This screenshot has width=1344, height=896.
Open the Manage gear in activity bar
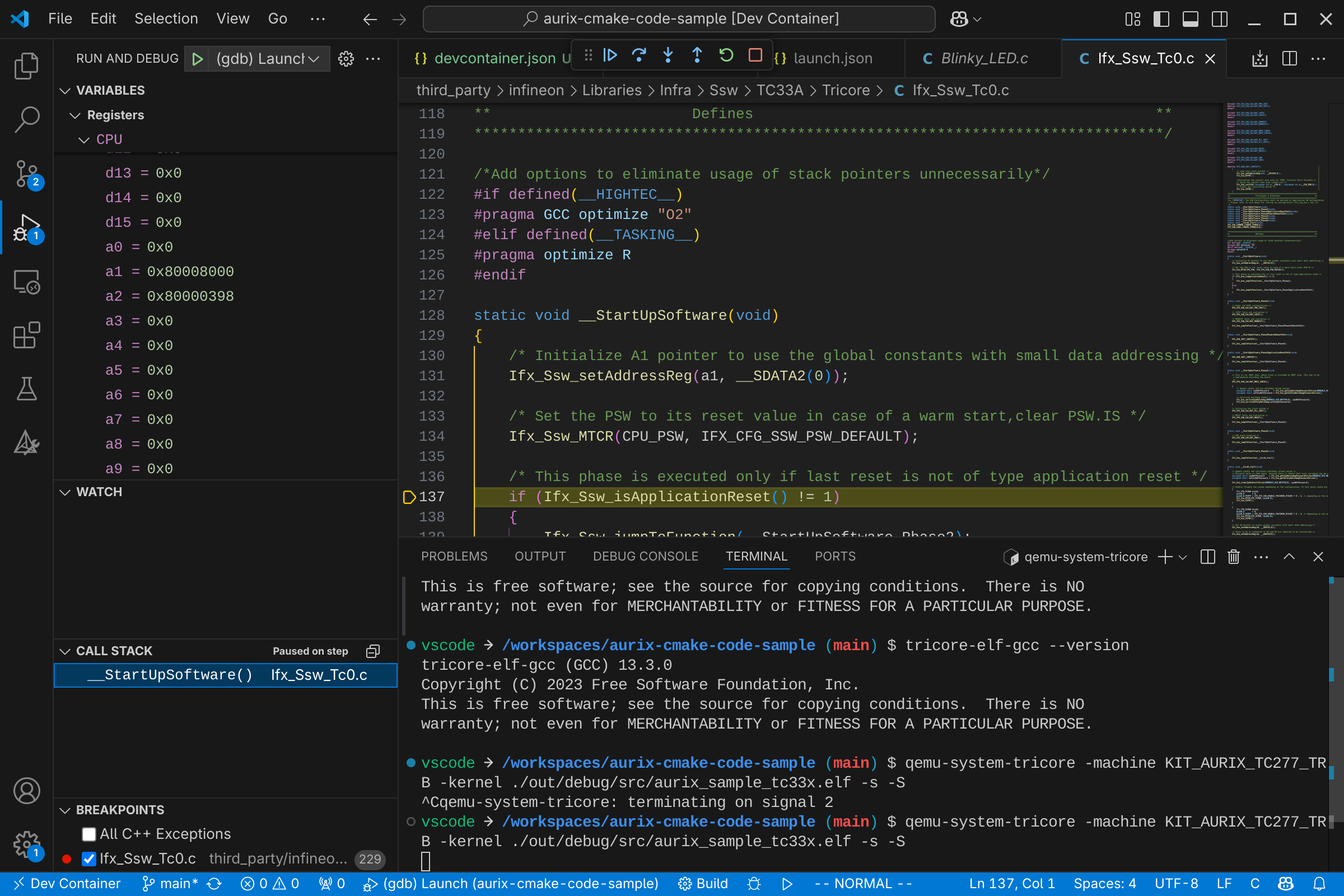[26, 844]
